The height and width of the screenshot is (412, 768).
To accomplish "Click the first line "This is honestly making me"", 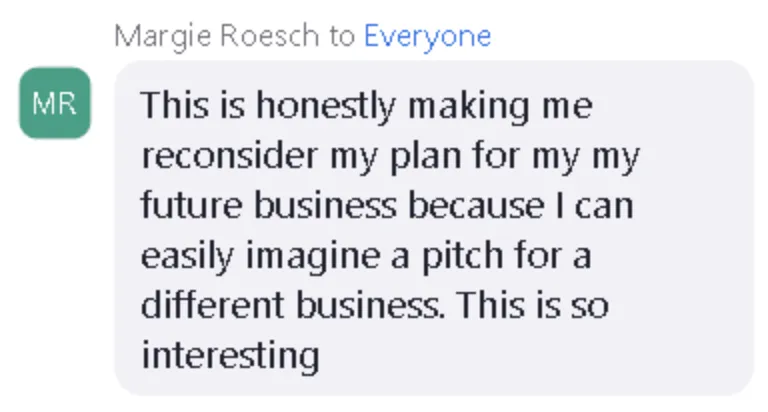I will point(365,106).
